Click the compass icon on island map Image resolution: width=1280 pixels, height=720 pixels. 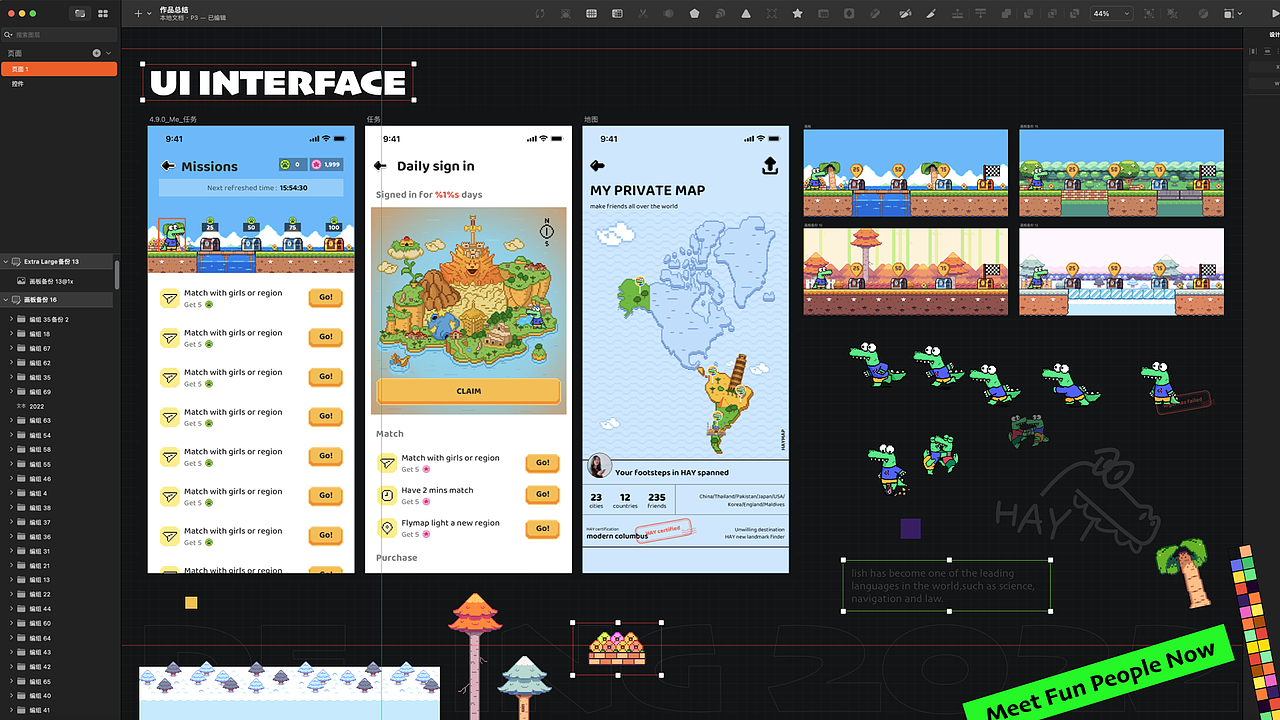coord(547,232)
